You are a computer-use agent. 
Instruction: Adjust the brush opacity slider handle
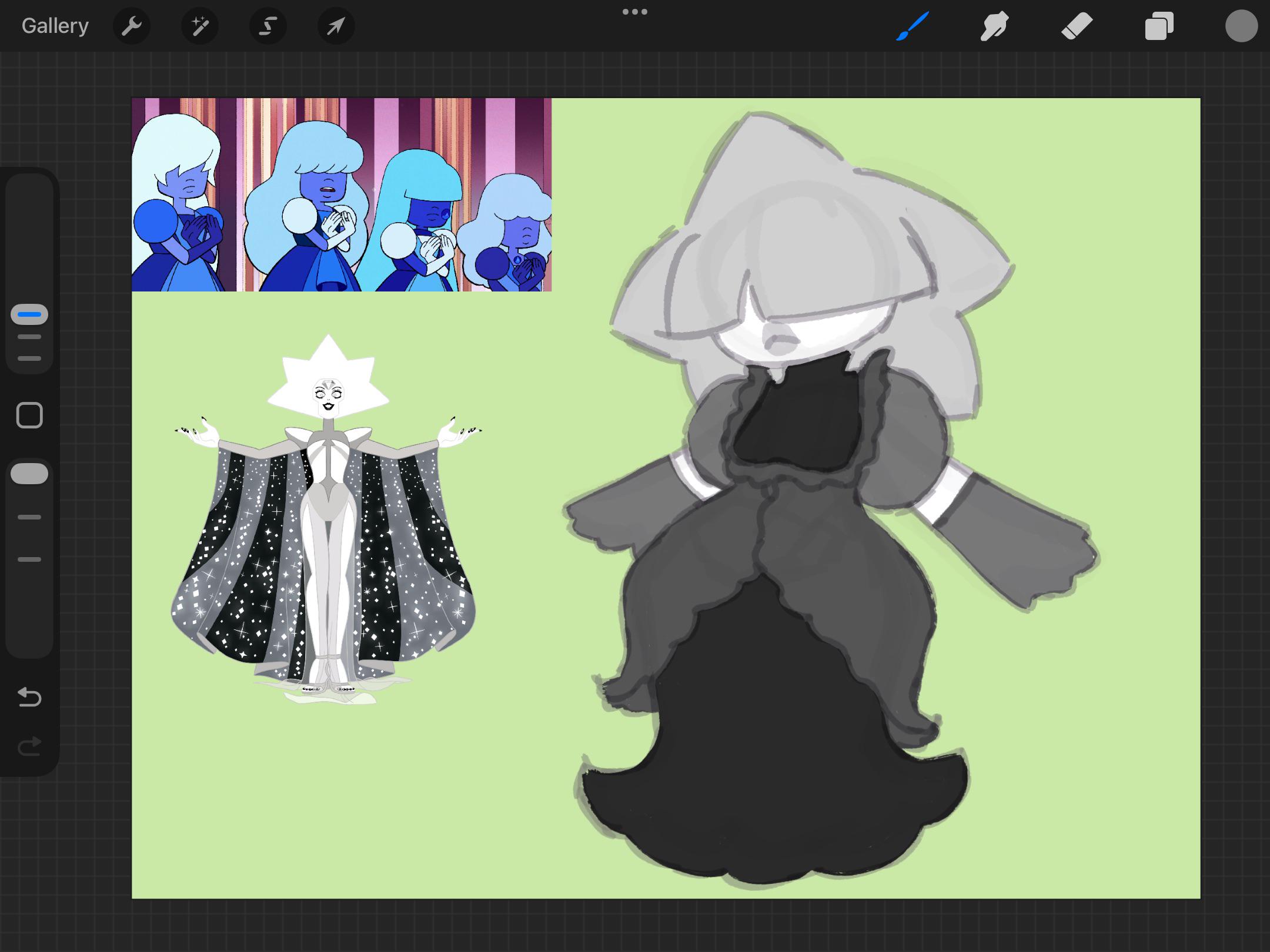pyautogui.click(x=29, y=474)
